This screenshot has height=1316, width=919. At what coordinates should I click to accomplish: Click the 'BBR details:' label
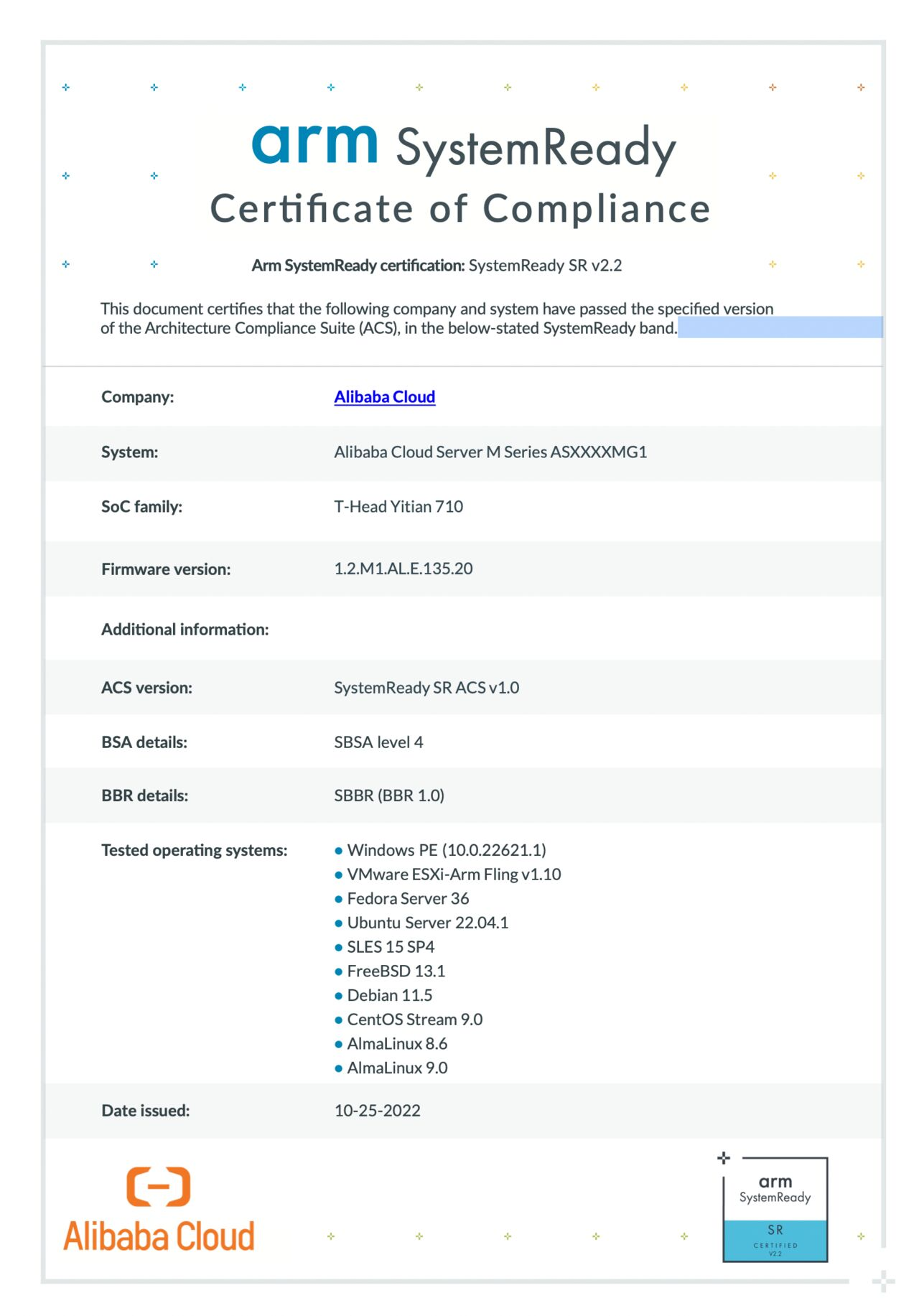[x=144, y=795]
